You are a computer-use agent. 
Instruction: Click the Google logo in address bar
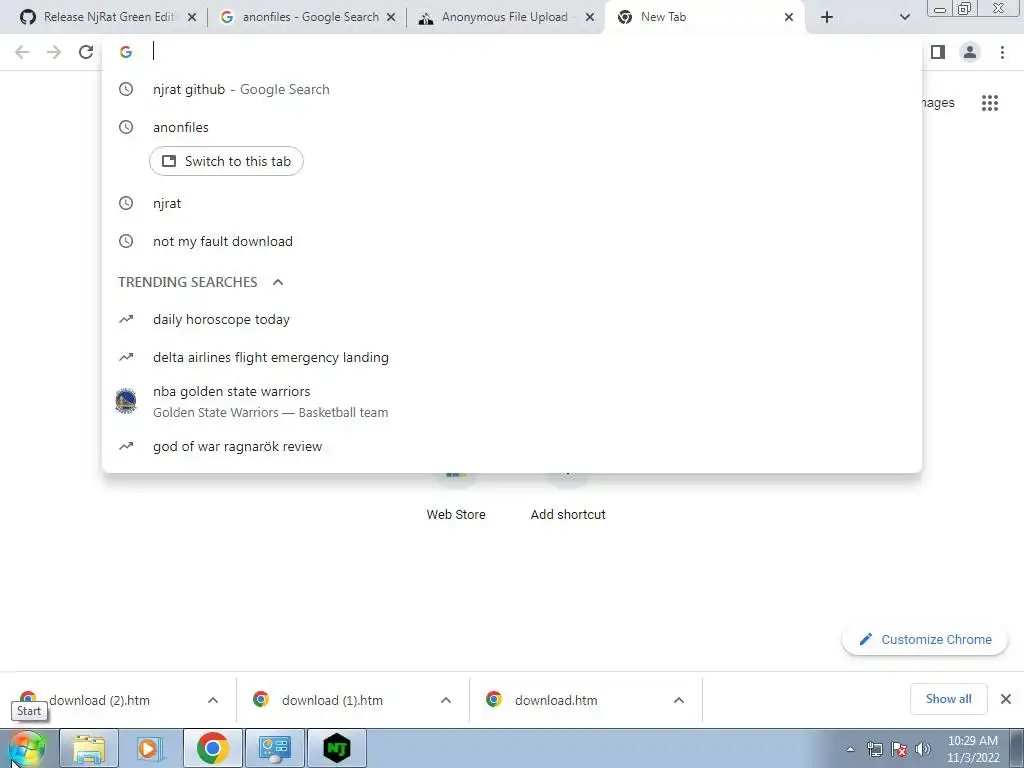[x=126, y=52]
